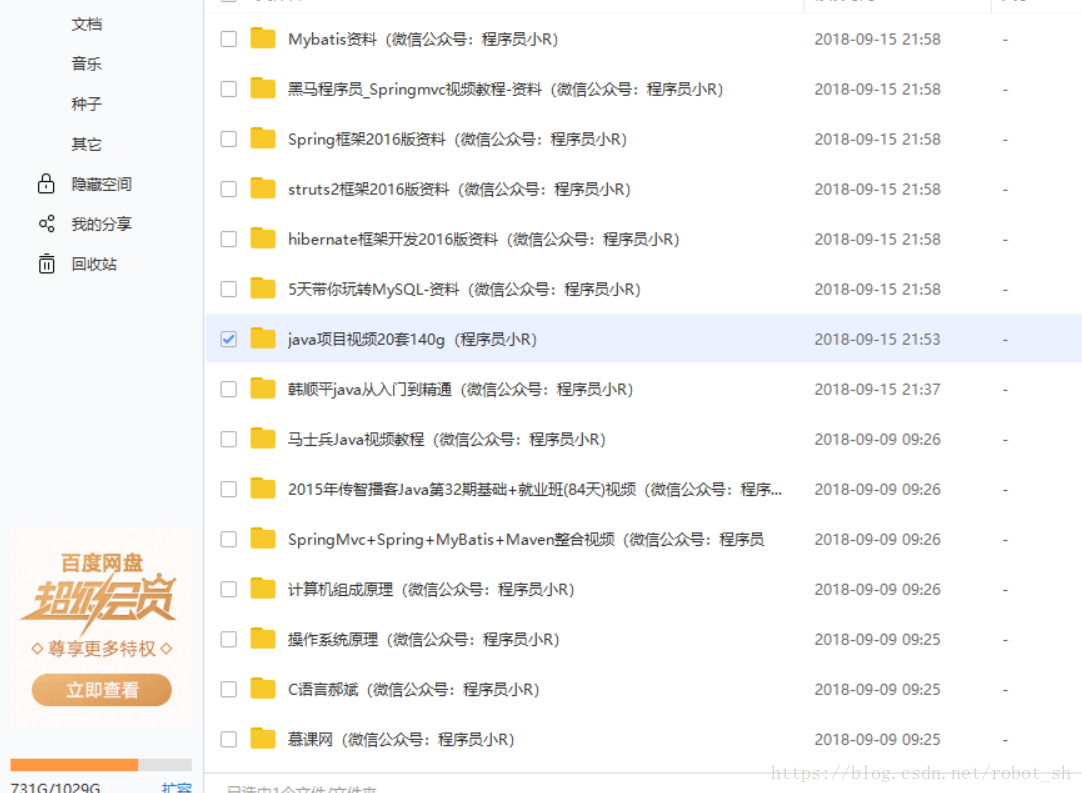Tick the 马士兵Java视频教程 checkbox
This screenshot has height=793, width=1082.
pos(228,440)
